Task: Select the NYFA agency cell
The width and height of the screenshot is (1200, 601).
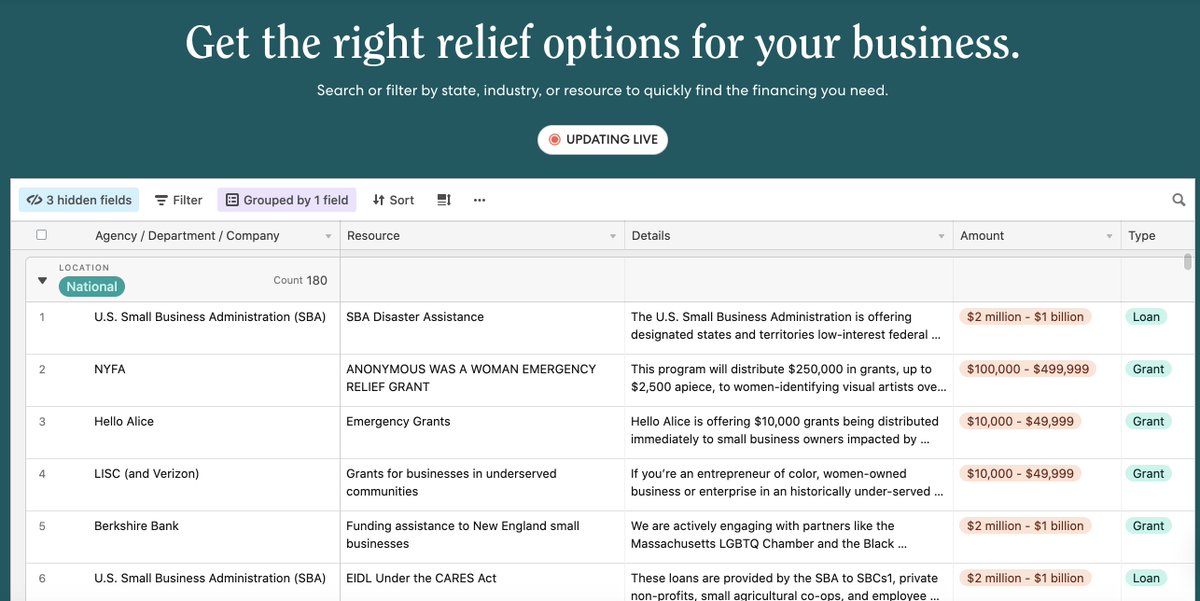Action: (182, 380)
